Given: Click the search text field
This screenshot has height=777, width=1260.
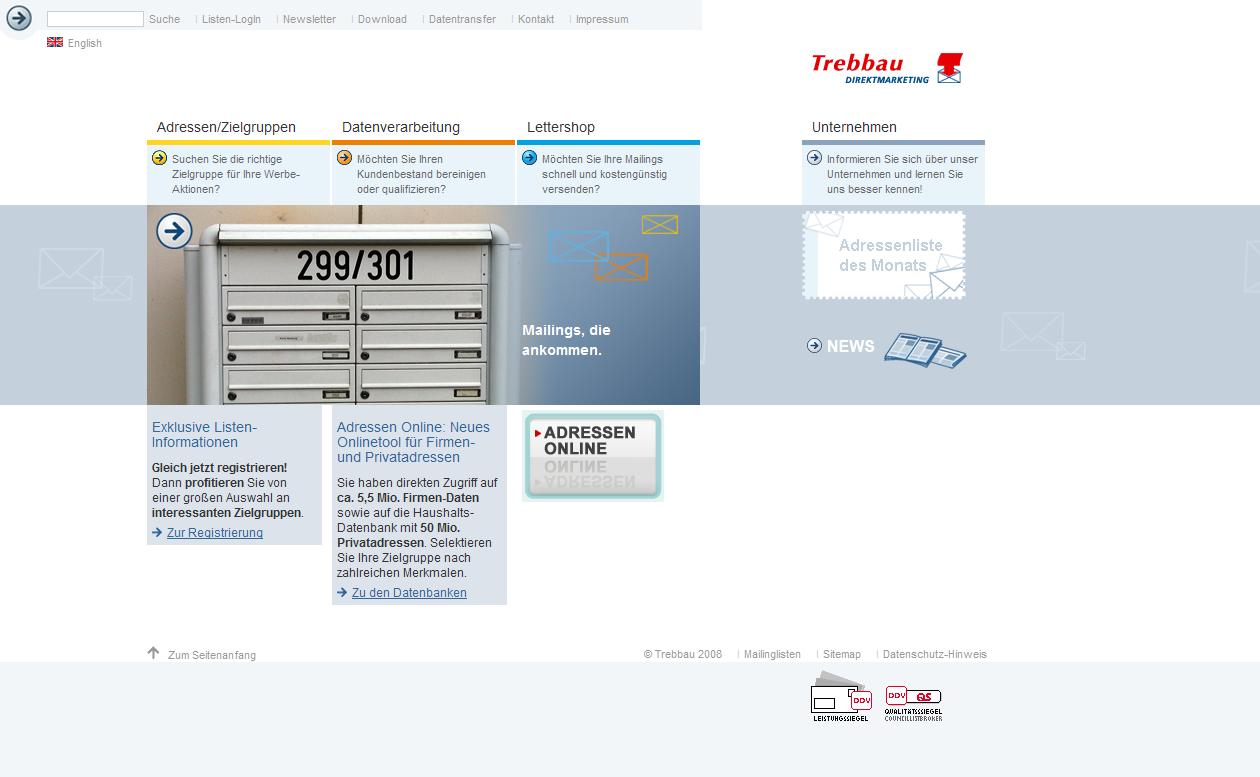Looking at the screenshot, I should pyautogui.click(x=95, y=19).
